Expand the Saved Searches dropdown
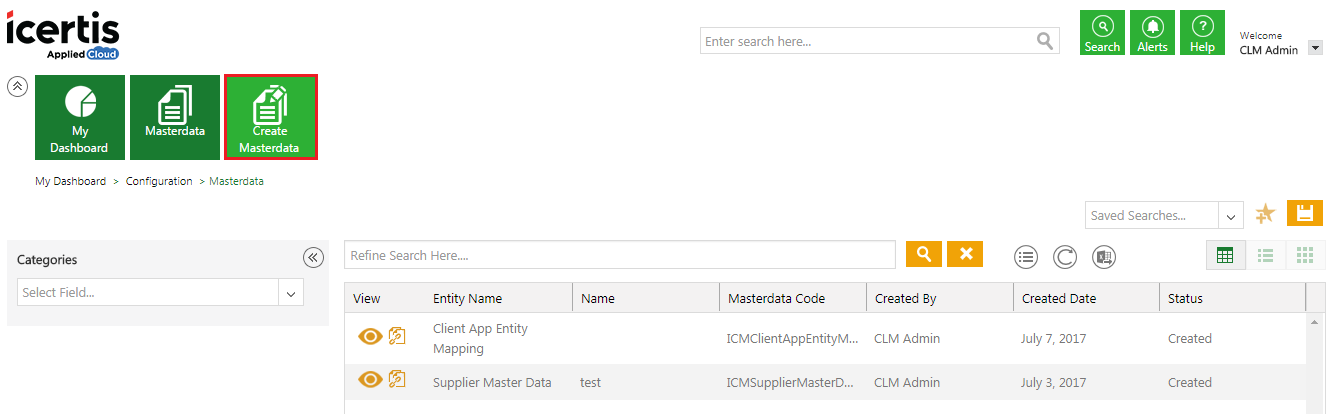Screen dimensions: 1344x414 pos(1231,215)
